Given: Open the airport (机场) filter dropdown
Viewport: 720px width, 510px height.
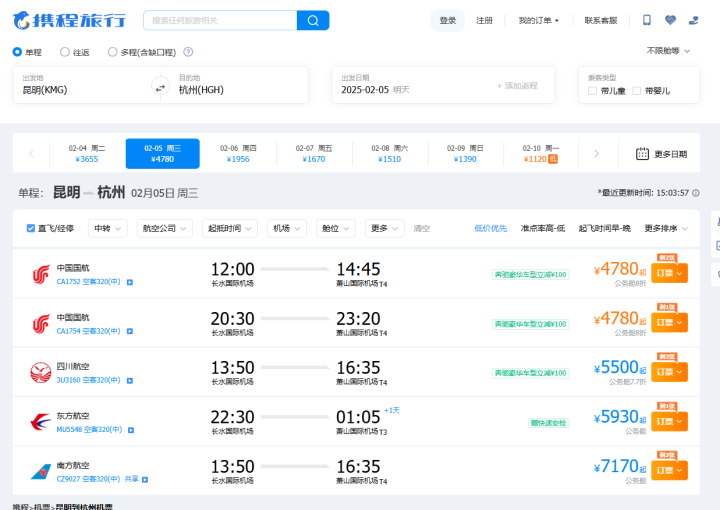Looking at the screenshot, I should 287,228.
